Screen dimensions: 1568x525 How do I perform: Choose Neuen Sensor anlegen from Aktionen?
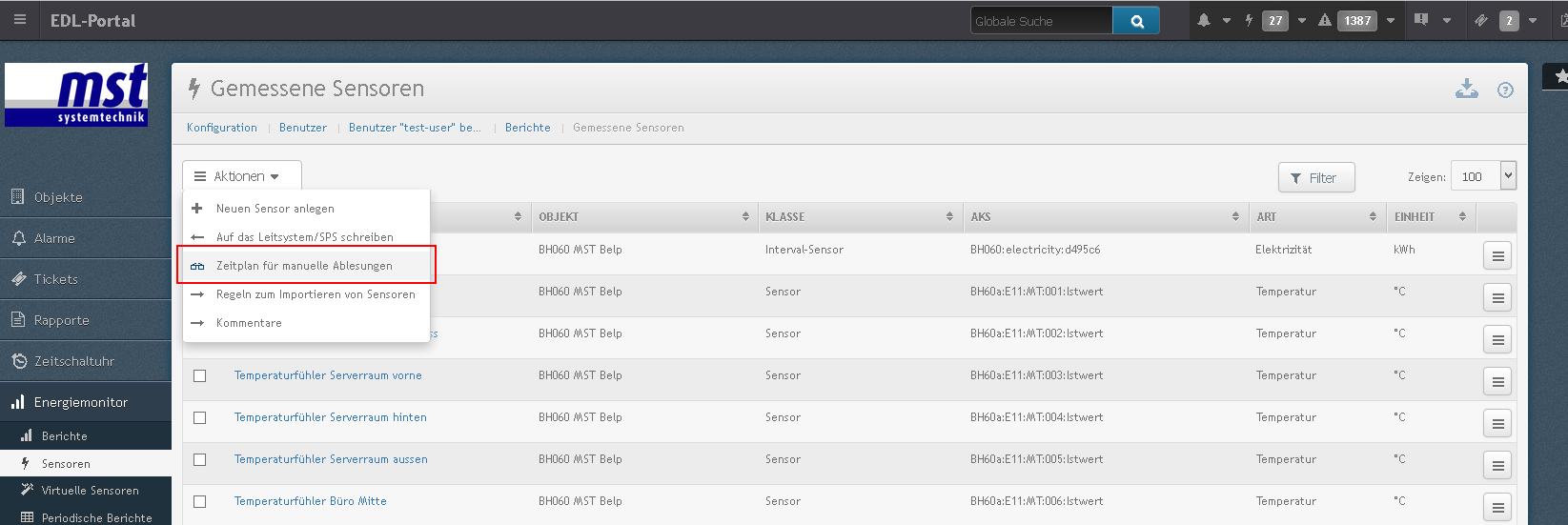(306, 209)
